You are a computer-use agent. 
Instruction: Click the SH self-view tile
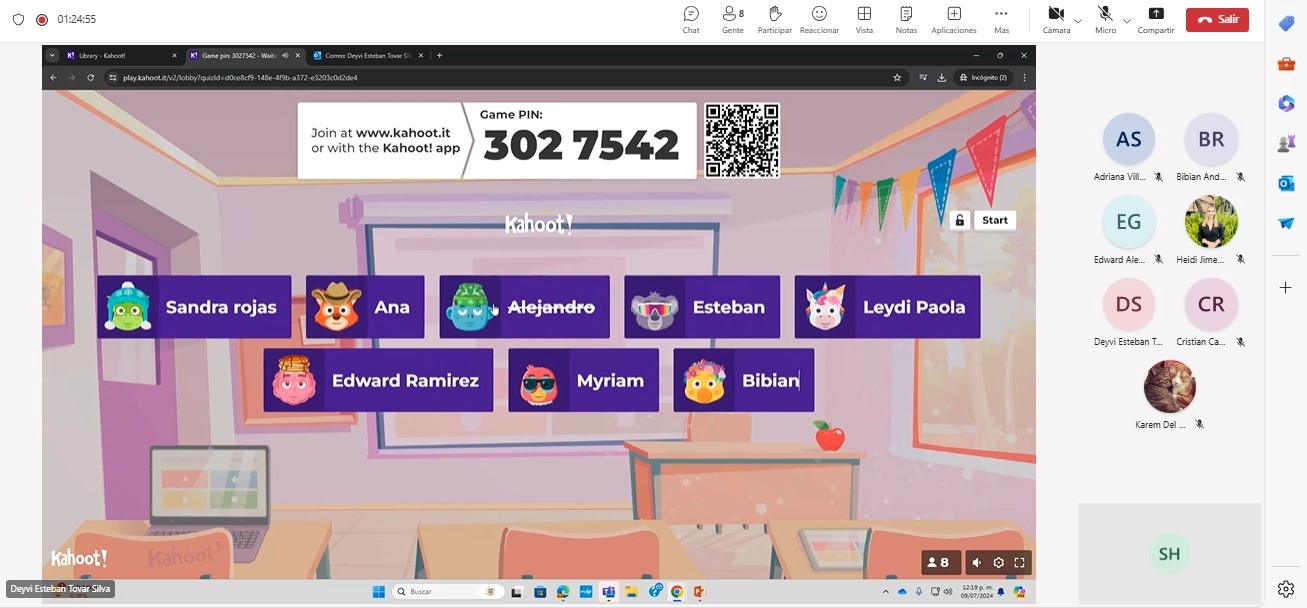[x=1169, y=553]
